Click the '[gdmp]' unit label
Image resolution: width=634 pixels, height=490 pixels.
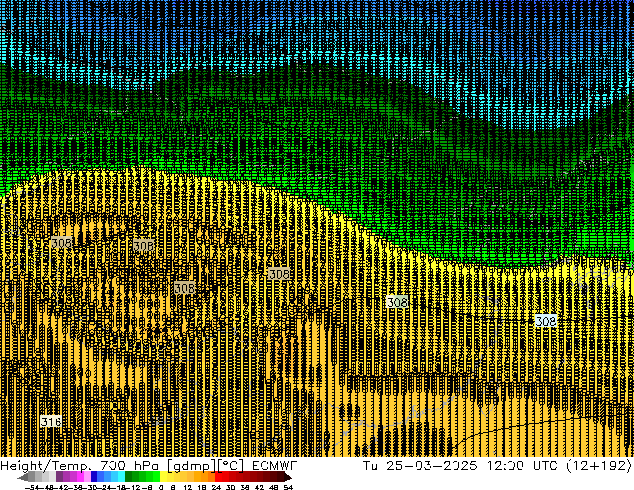click(x=191, y=466)
